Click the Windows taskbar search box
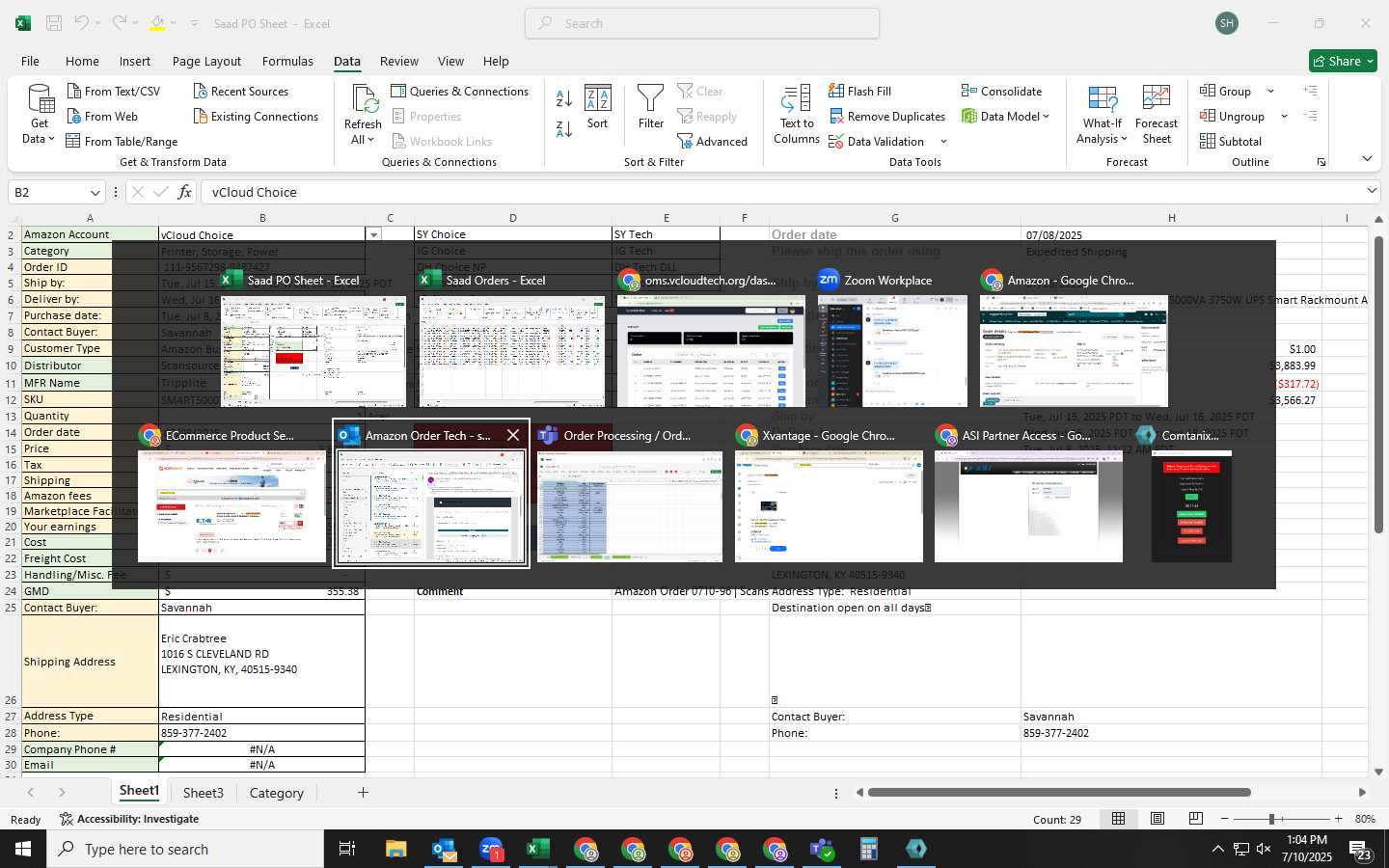This screenshot has width=1389, height=868. (x=185, y=850)
